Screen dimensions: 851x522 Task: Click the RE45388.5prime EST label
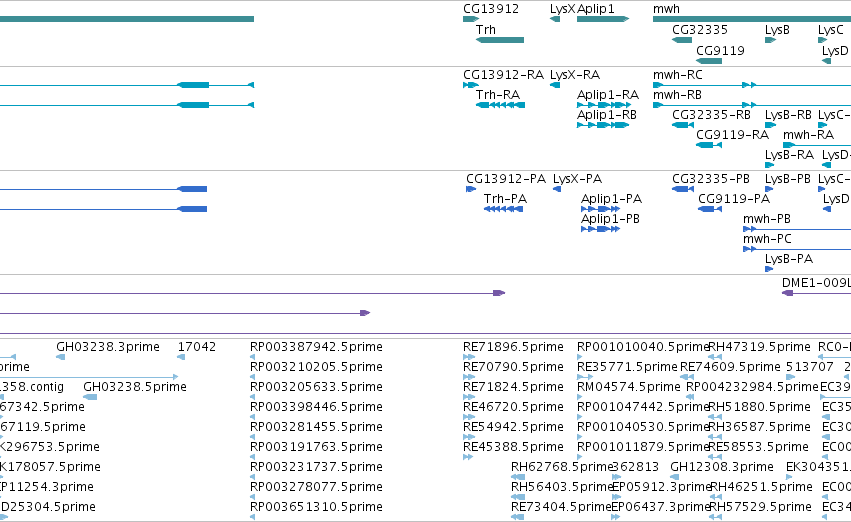point(513,447)
